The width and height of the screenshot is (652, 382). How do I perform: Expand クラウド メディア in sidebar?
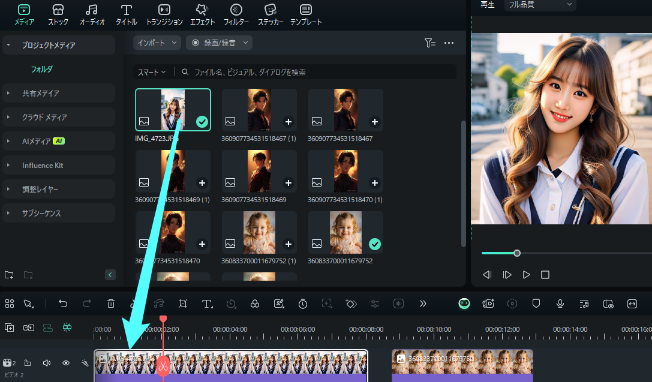(x=59, y=117)
